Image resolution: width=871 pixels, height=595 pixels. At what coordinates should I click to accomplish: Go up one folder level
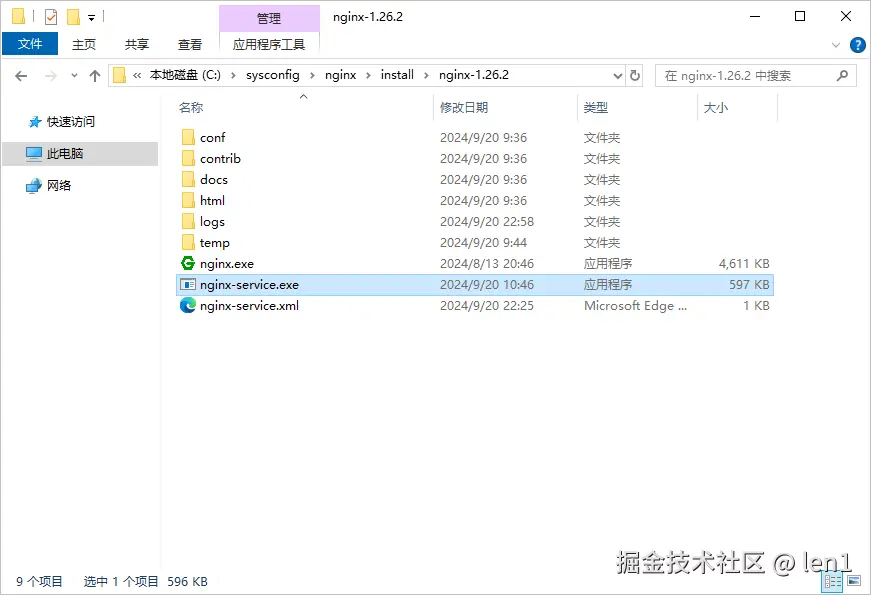95,76
